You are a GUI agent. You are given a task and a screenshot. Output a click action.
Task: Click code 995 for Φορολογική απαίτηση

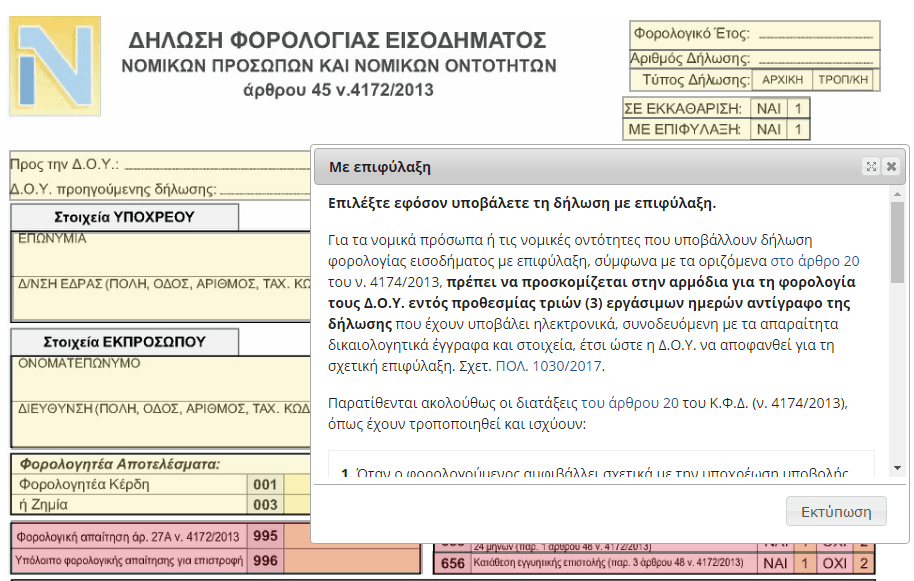coord(265,536)
